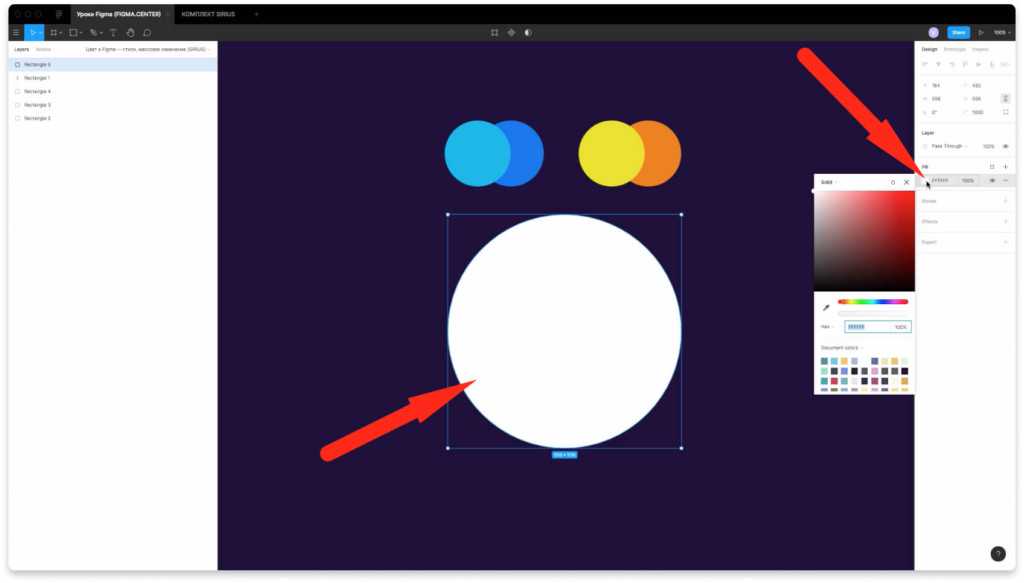Image resolution: width=1024 pixels, height=583 pixels.
Task: Select the Rectangle 6 layer
Action: coord(112,65)
